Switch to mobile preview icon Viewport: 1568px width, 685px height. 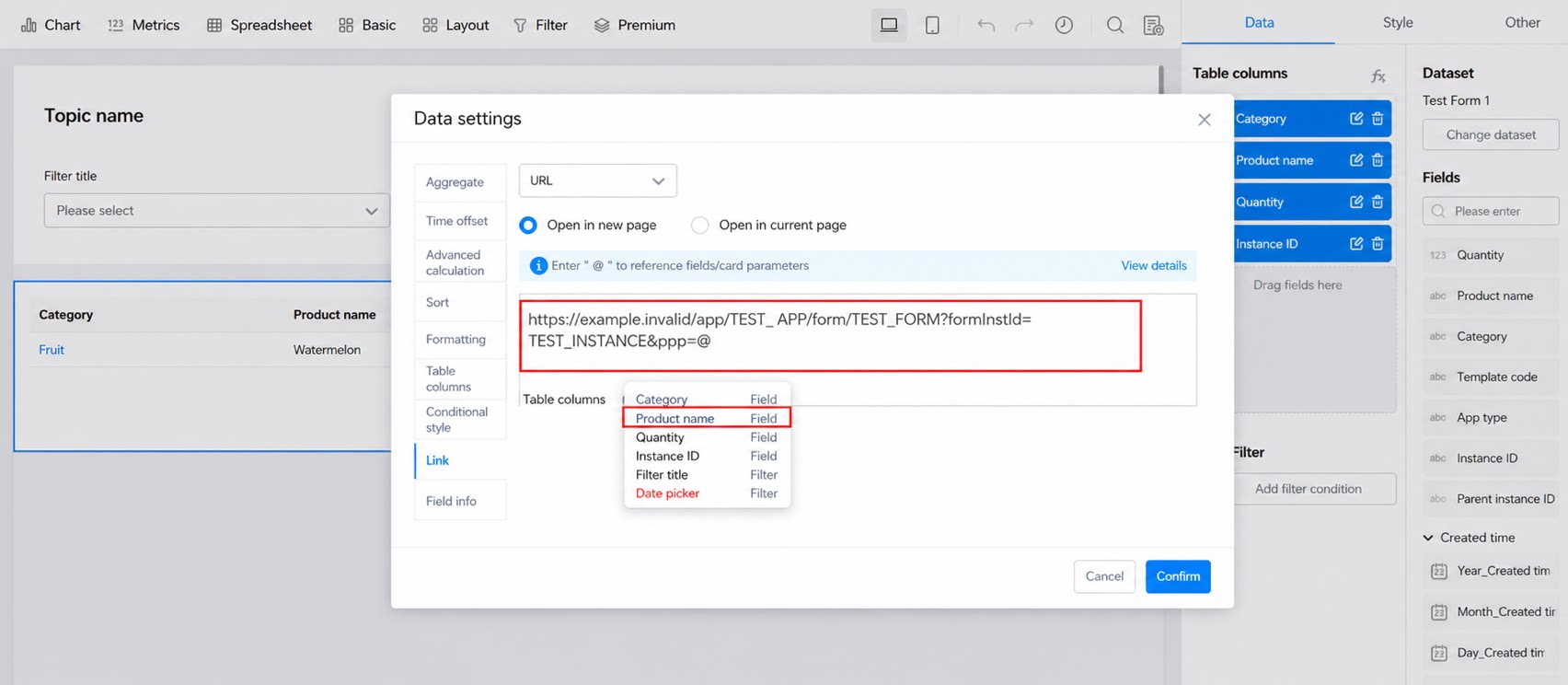932,25
